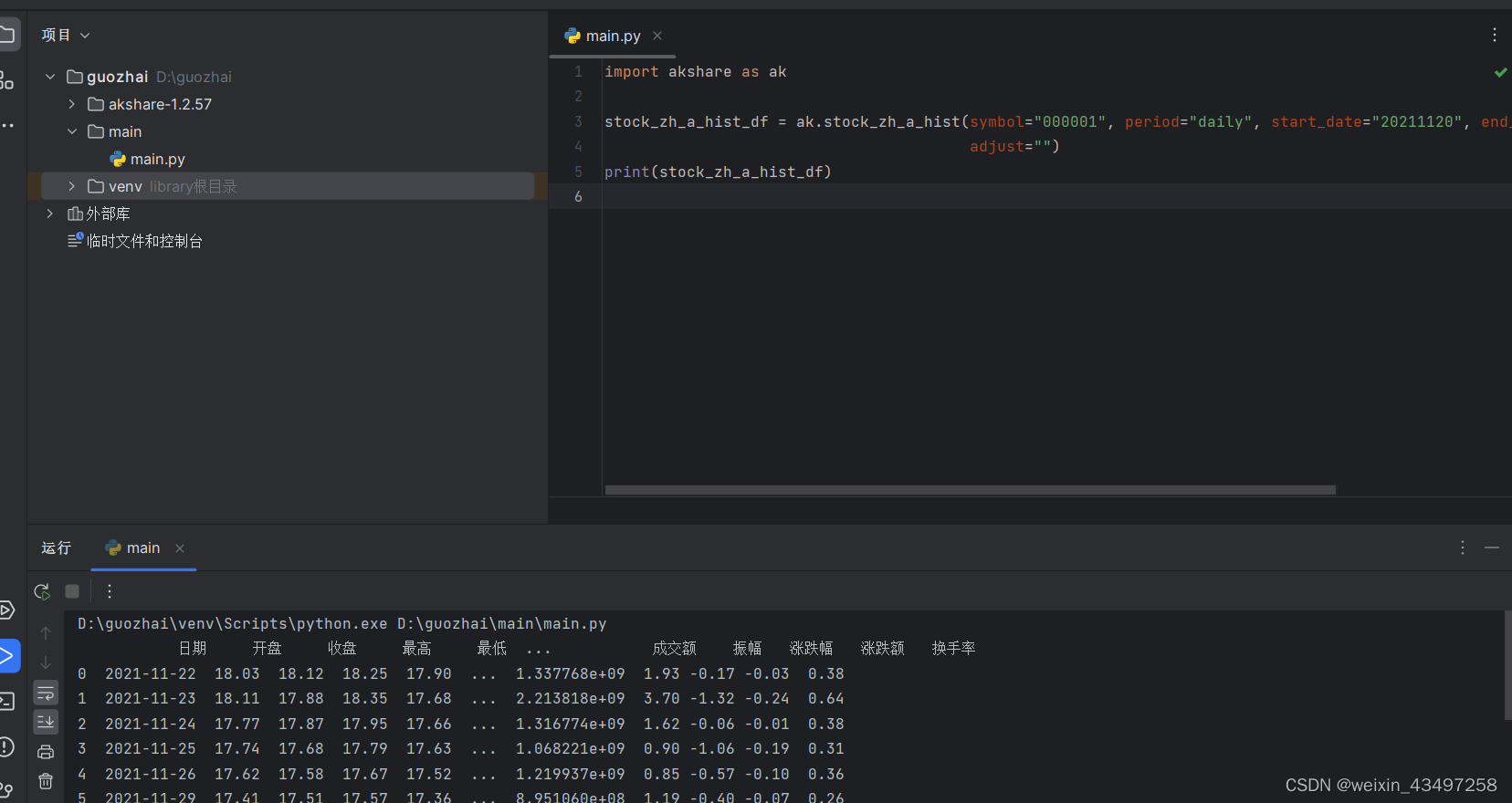1512x803 pixels.
Task: Open the Terminal tool window icon
Action: (x=6, y=701)
